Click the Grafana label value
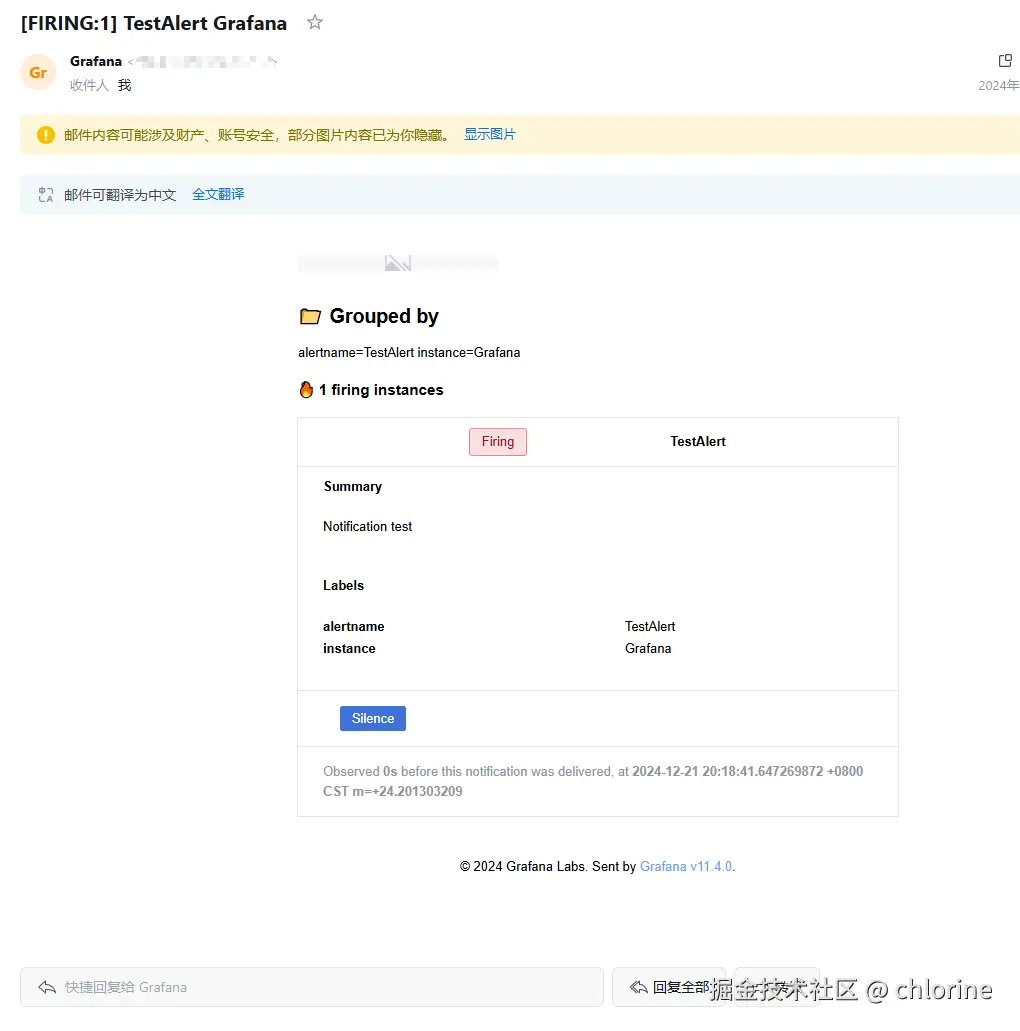 pos(648,648)
